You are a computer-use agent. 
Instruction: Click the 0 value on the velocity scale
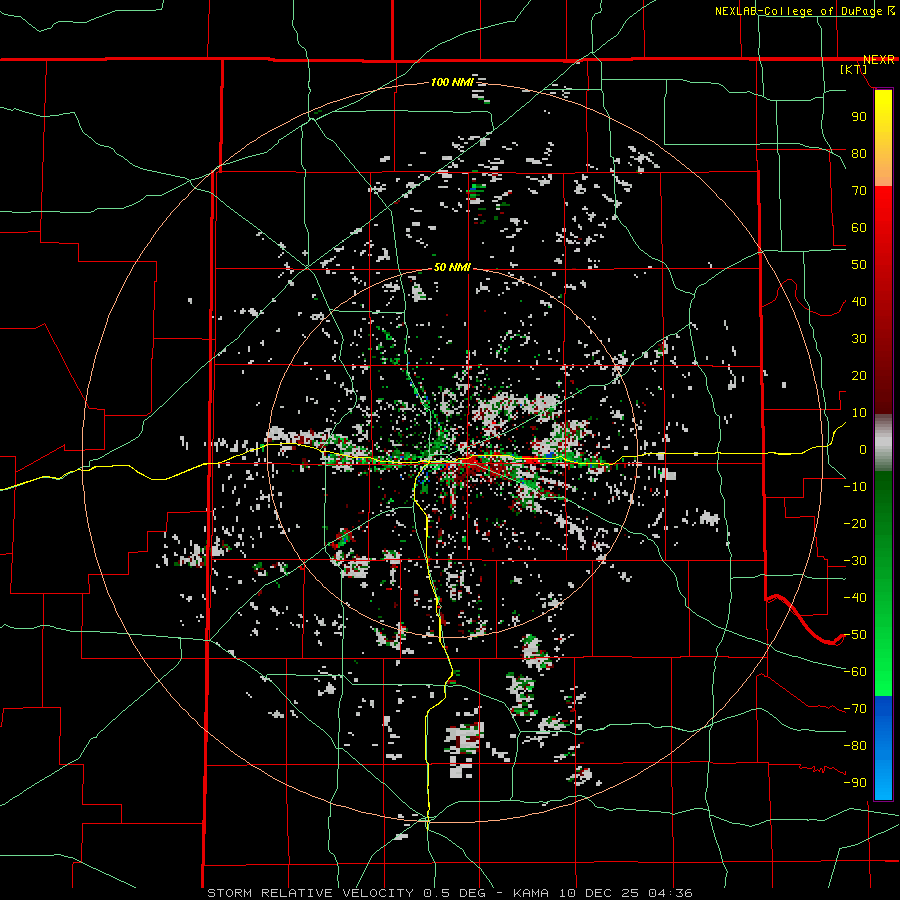pyautogui.click(x=863, y=449)
